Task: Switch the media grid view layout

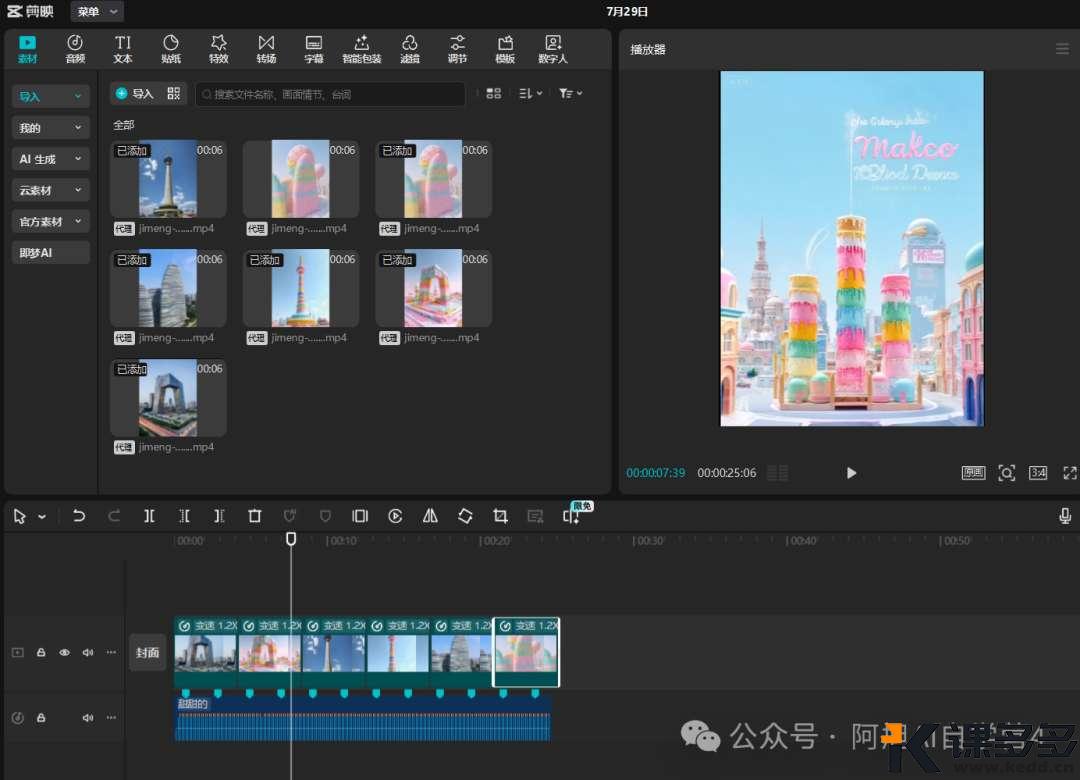Action: coord(493,93)
